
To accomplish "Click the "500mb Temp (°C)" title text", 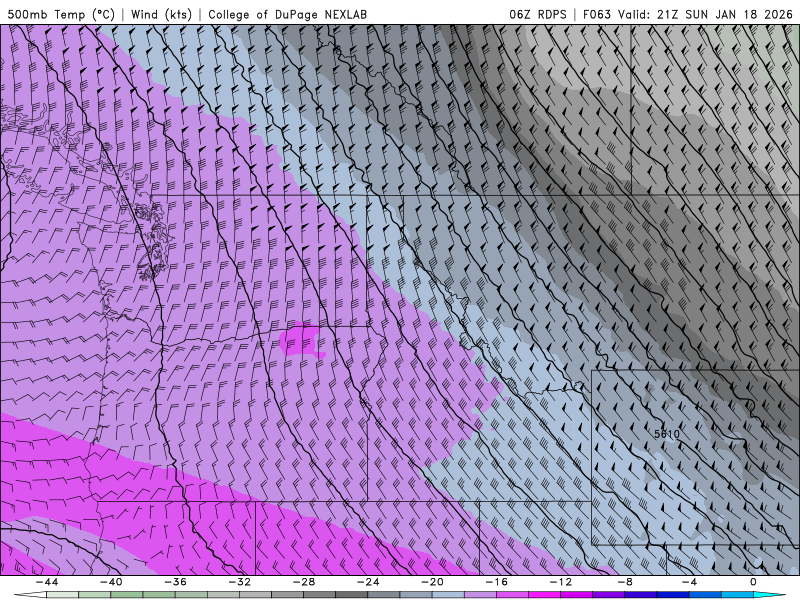I will 61,14.
